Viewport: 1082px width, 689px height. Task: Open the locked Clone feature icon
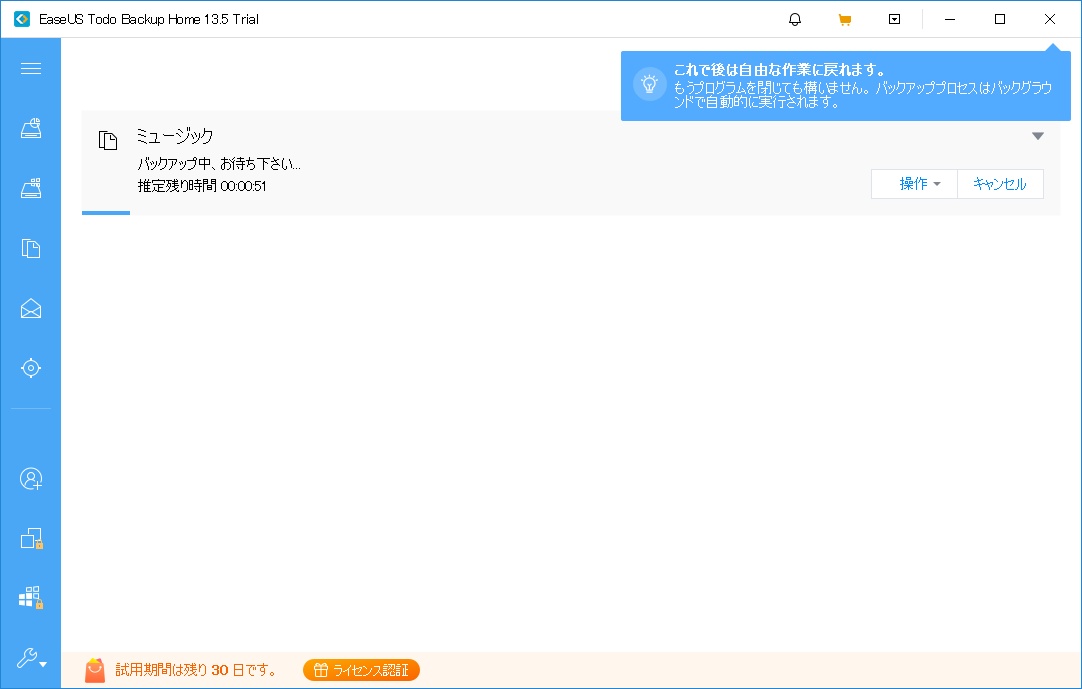(31, 538)
